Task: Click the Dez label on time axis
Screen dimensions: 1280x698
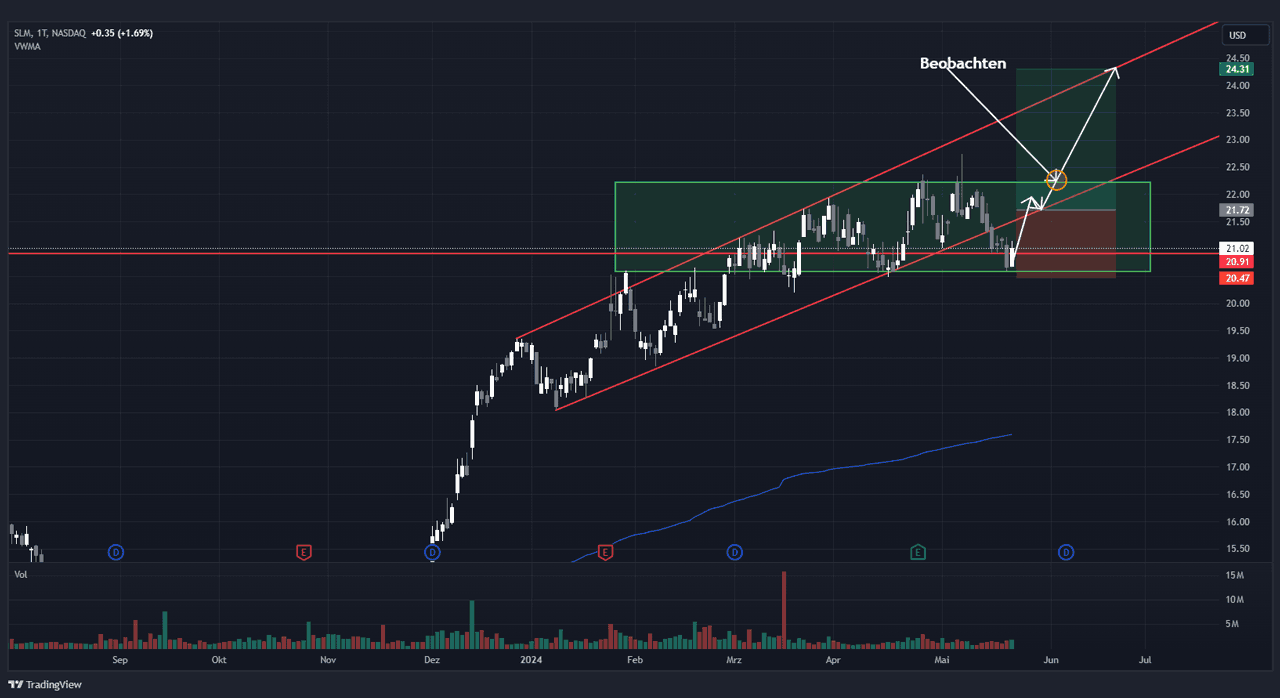Action: (432, 660)
